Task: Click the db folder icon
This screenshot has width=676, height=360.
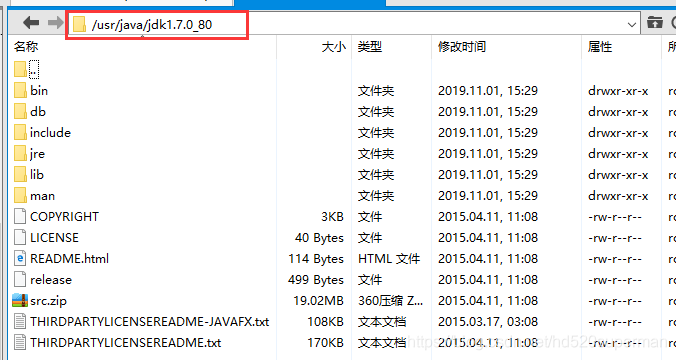Action: pyautogui.click(x=20, y=112)
